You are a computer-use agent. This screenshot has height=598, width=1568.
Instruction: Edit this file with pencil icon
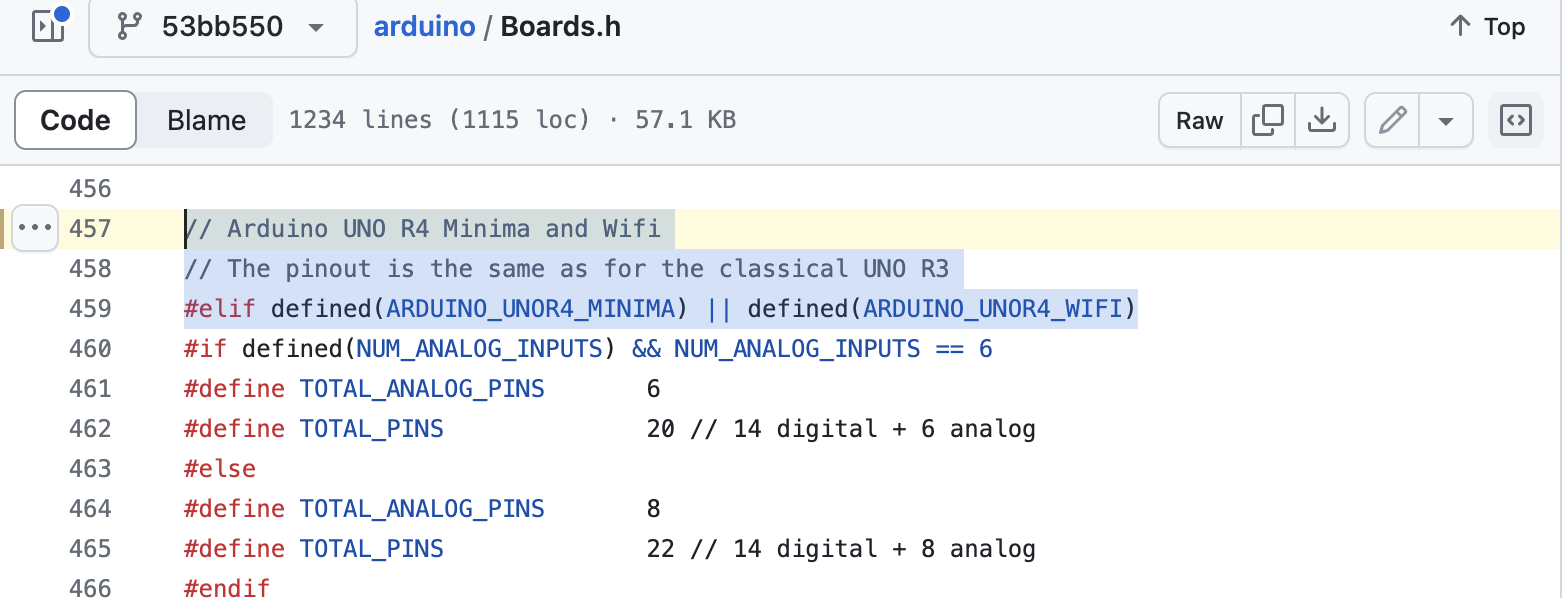tap(1392, 121)
